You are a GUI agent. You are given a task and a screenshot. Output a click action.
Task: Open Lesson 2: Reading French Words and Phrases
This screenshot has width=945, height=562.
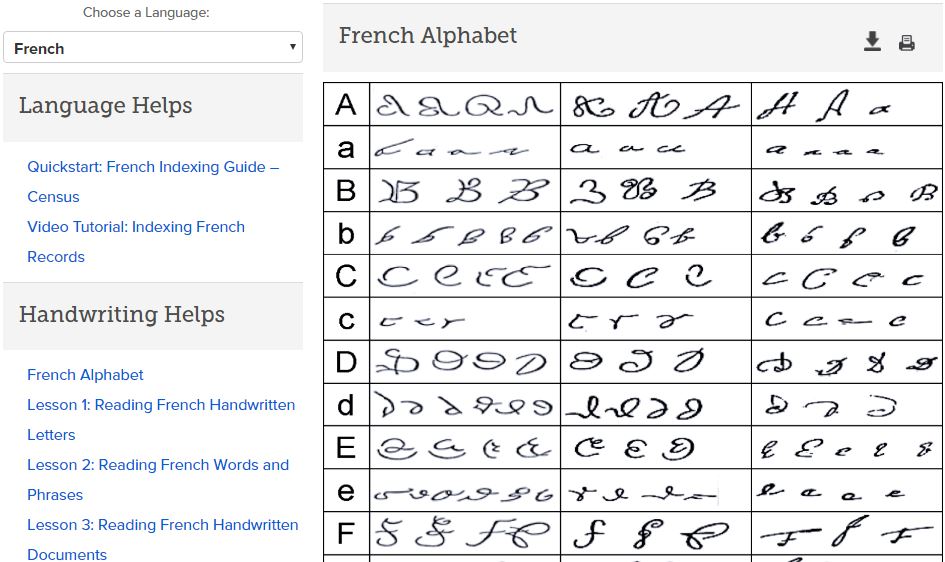click(158, 479)
